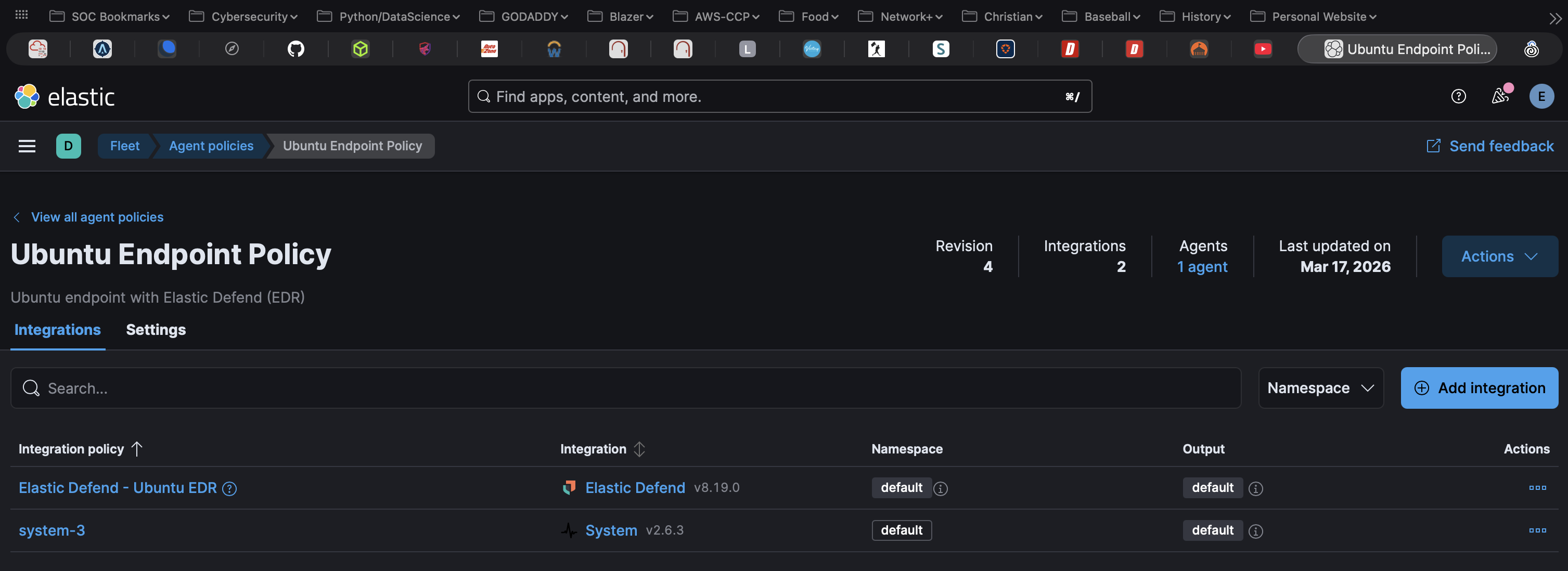Open the orange capitol building tab icon
1568x571 pixels.
1199,49
